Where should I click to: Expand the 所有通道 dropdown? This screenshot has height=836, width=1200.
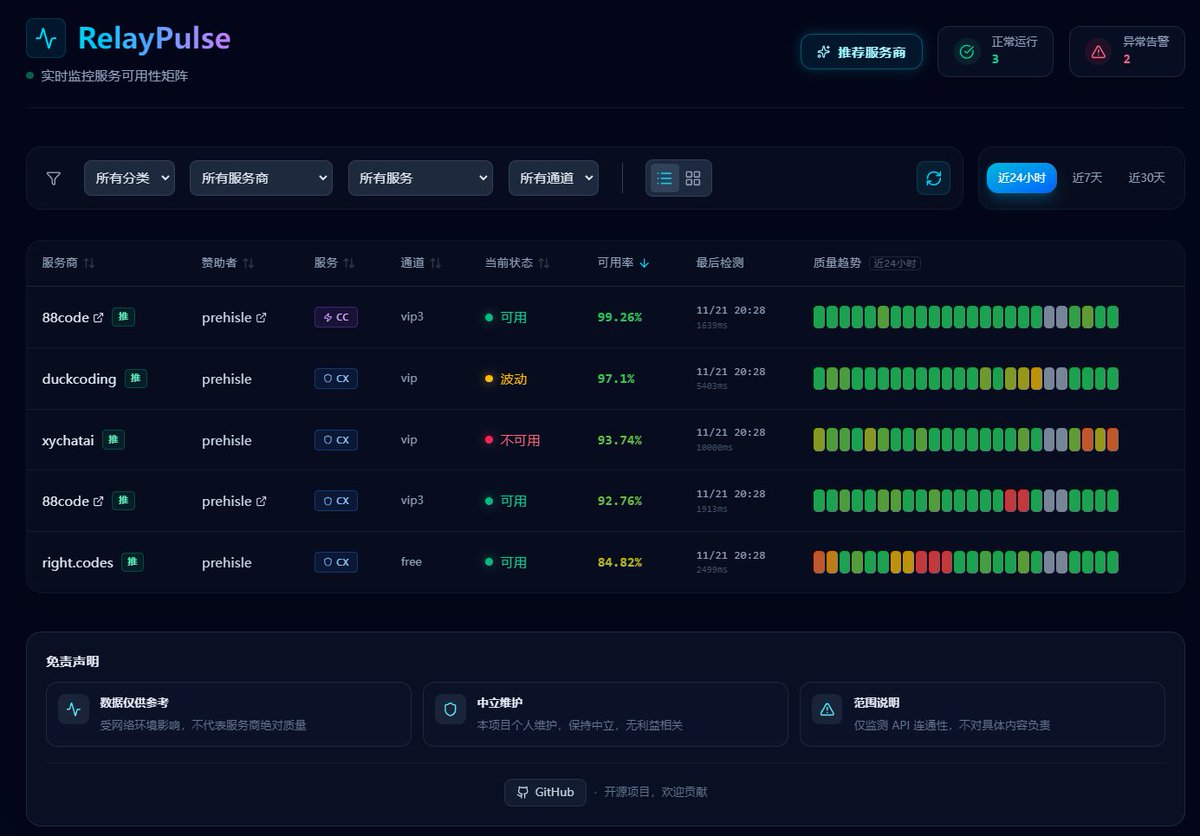553,177
